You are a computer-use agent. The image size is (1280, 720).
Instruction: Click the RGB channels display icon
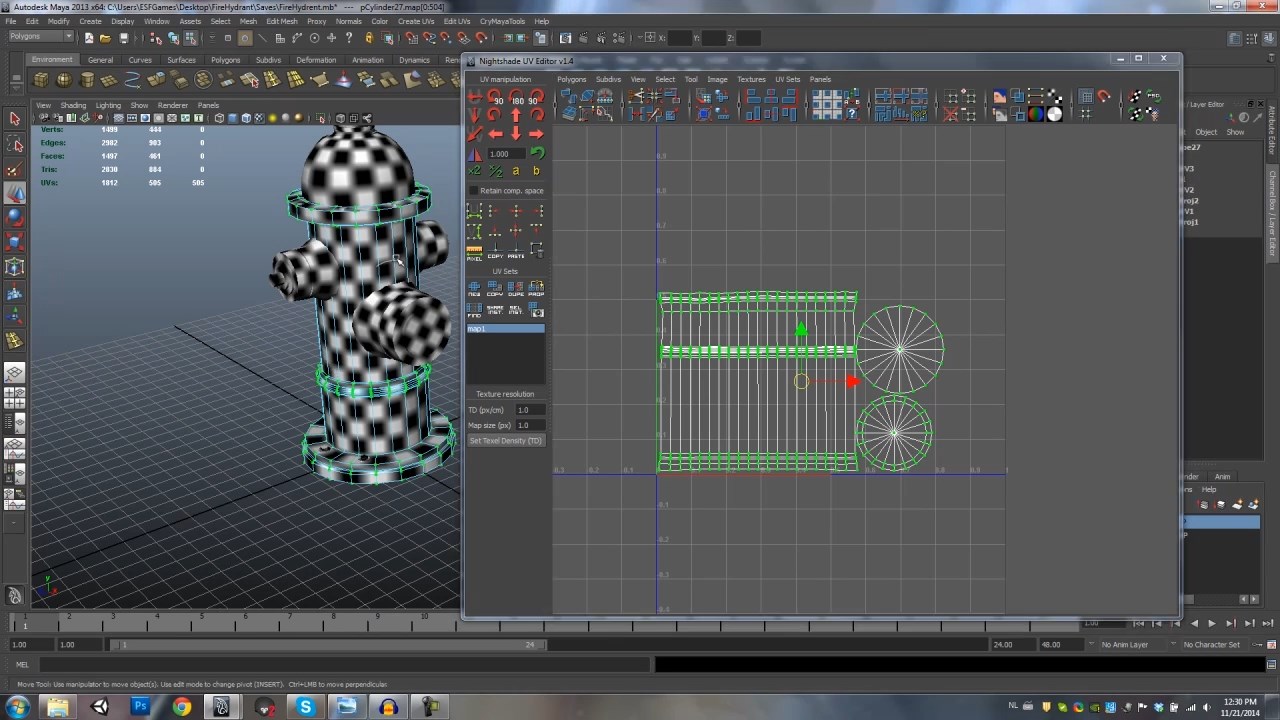[x=1036, y=114]
